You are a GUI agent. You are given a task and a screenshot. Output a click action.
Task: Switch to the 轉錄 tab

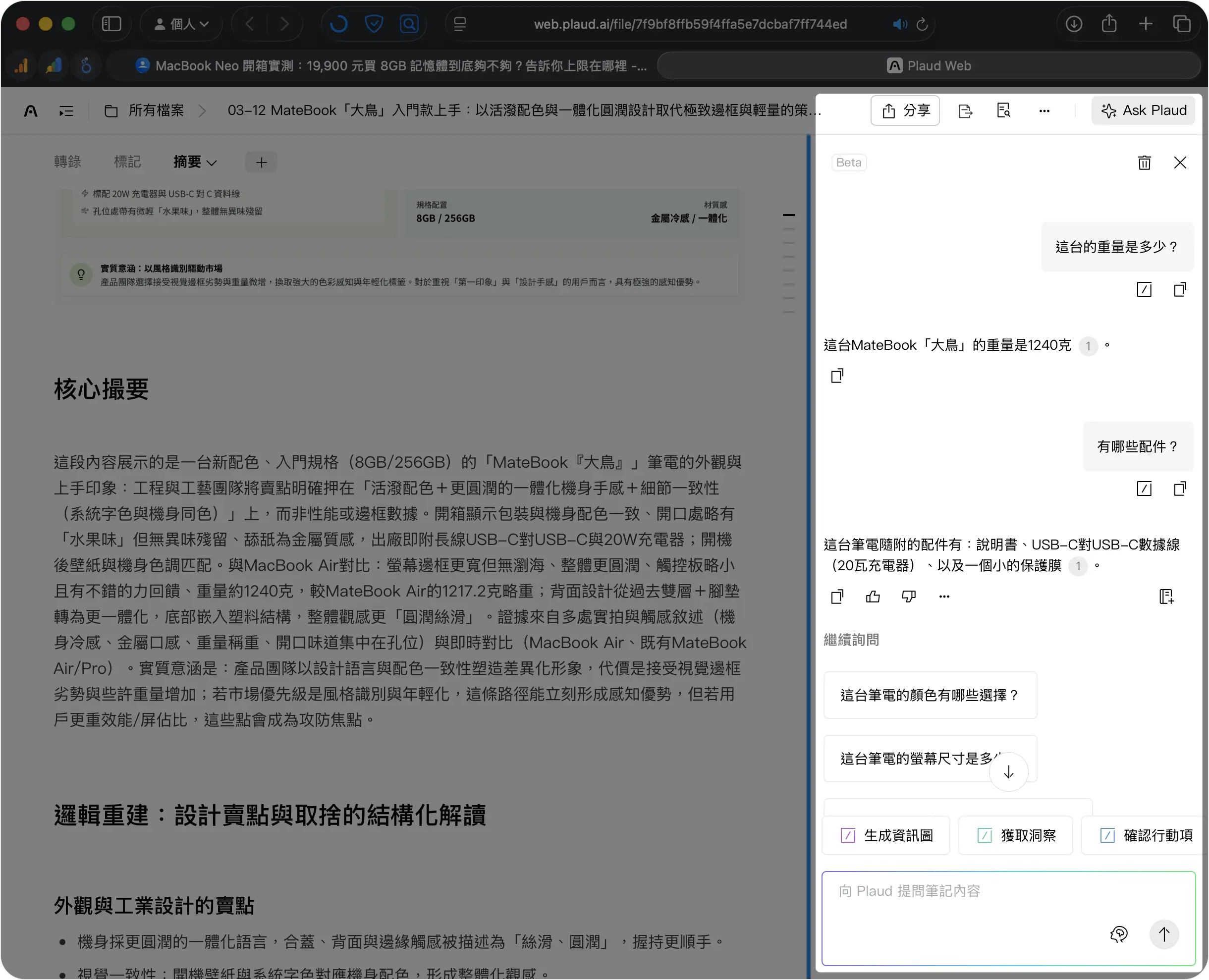tap(67, 162)
